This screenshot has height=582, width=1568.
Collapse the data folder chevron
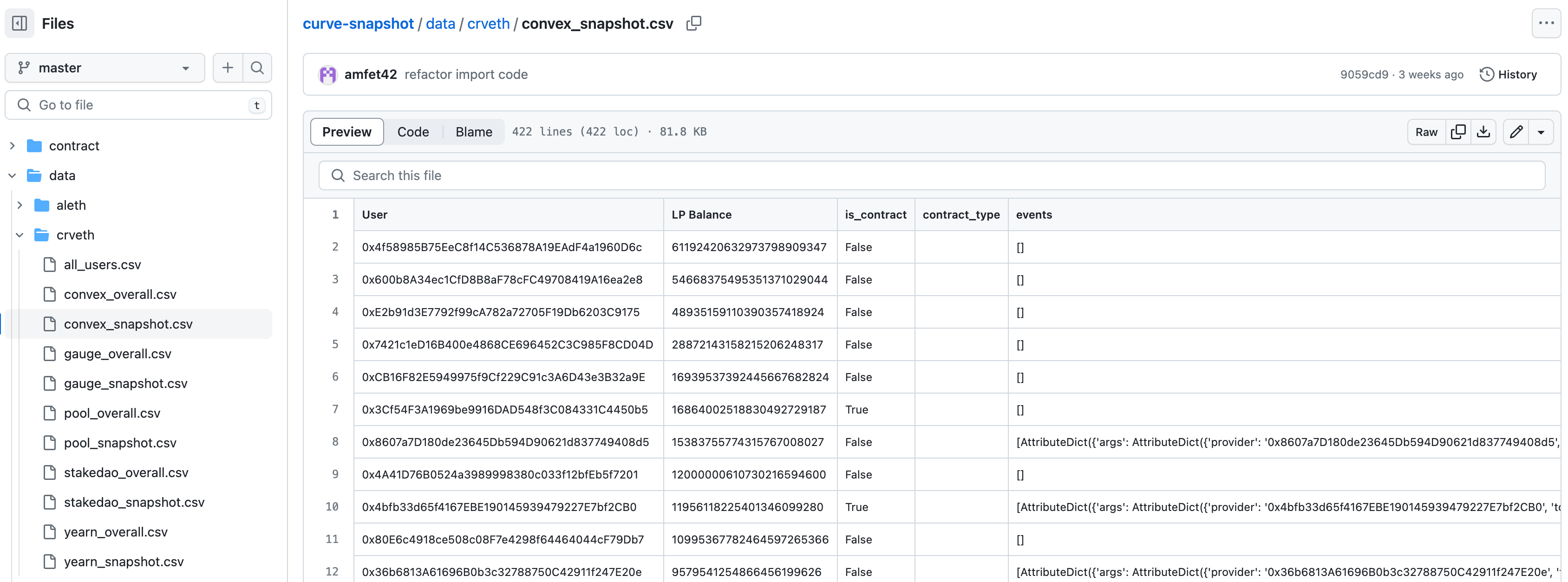(12, 176)
